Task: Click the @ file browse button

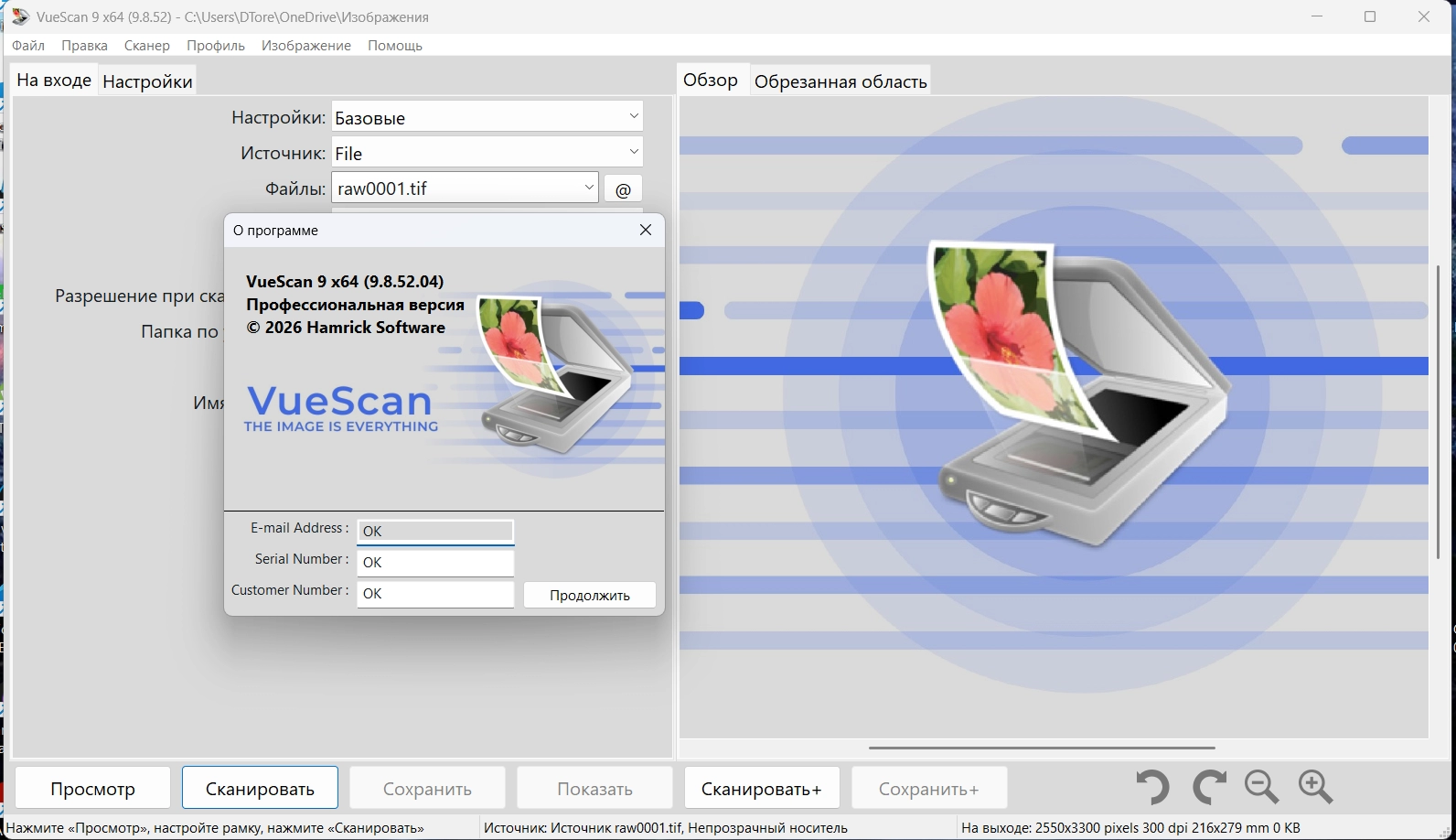Action: click(x=623, y=188)
